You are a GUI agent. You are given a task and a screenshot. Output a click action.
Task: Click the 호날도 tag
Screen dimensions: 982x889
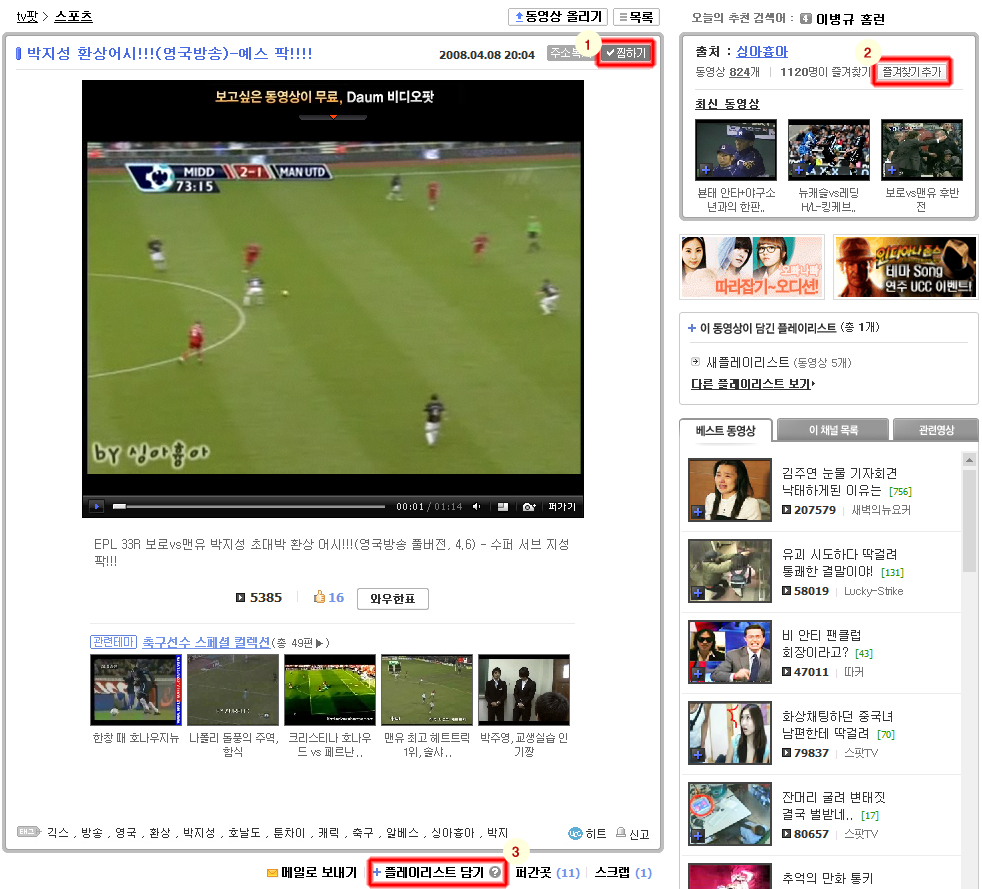coord(244,833)
